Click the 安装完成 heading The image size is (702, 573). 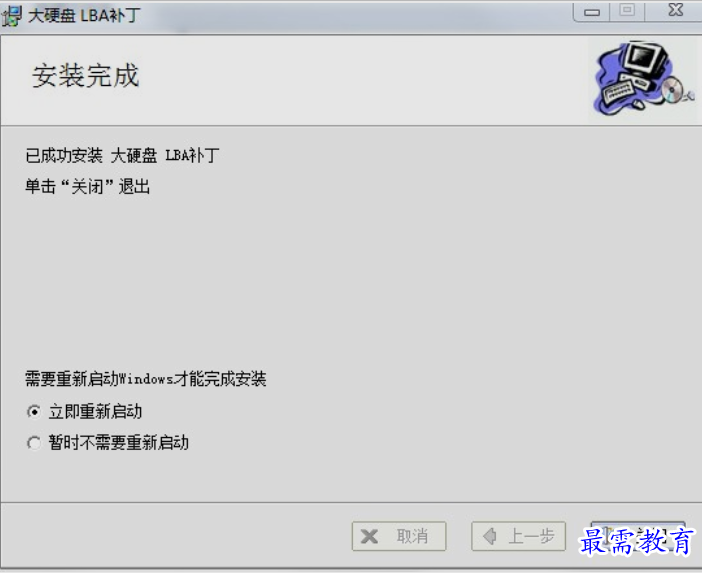pos(86,75)
